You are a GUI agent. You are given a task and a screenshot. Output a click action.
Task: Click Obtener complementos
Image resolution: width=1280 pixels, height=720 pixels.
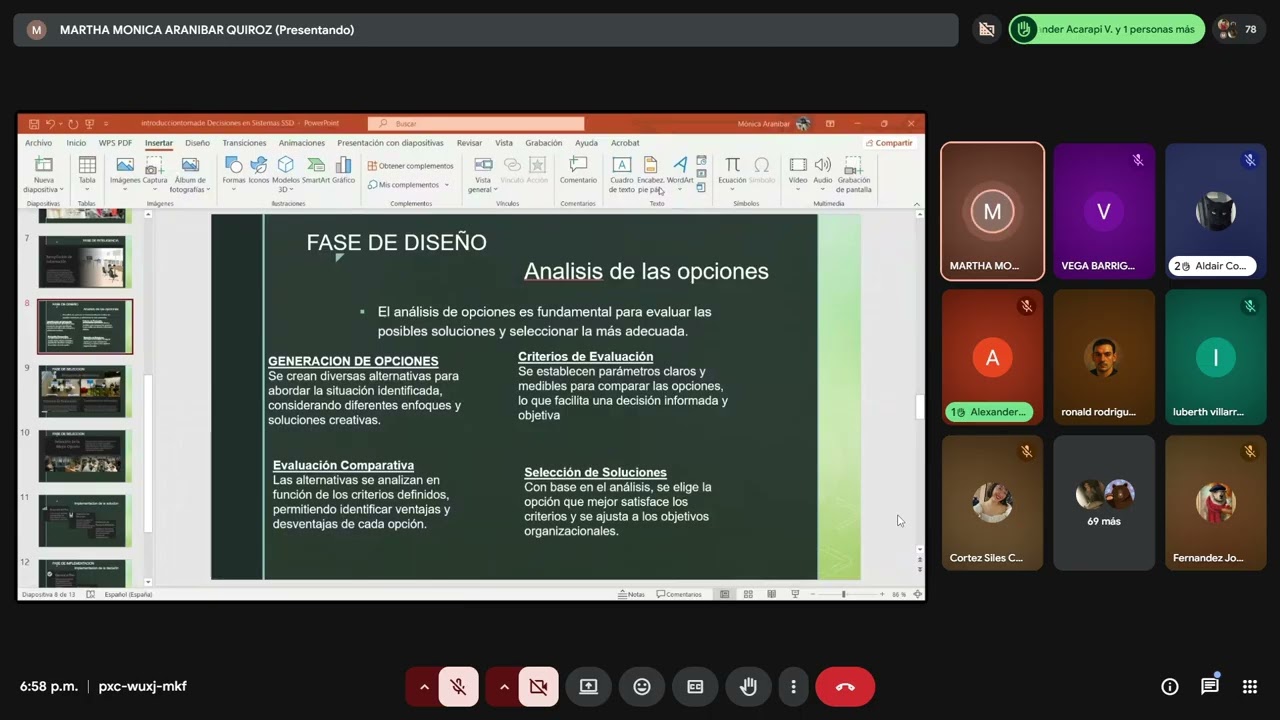(410, 165)
